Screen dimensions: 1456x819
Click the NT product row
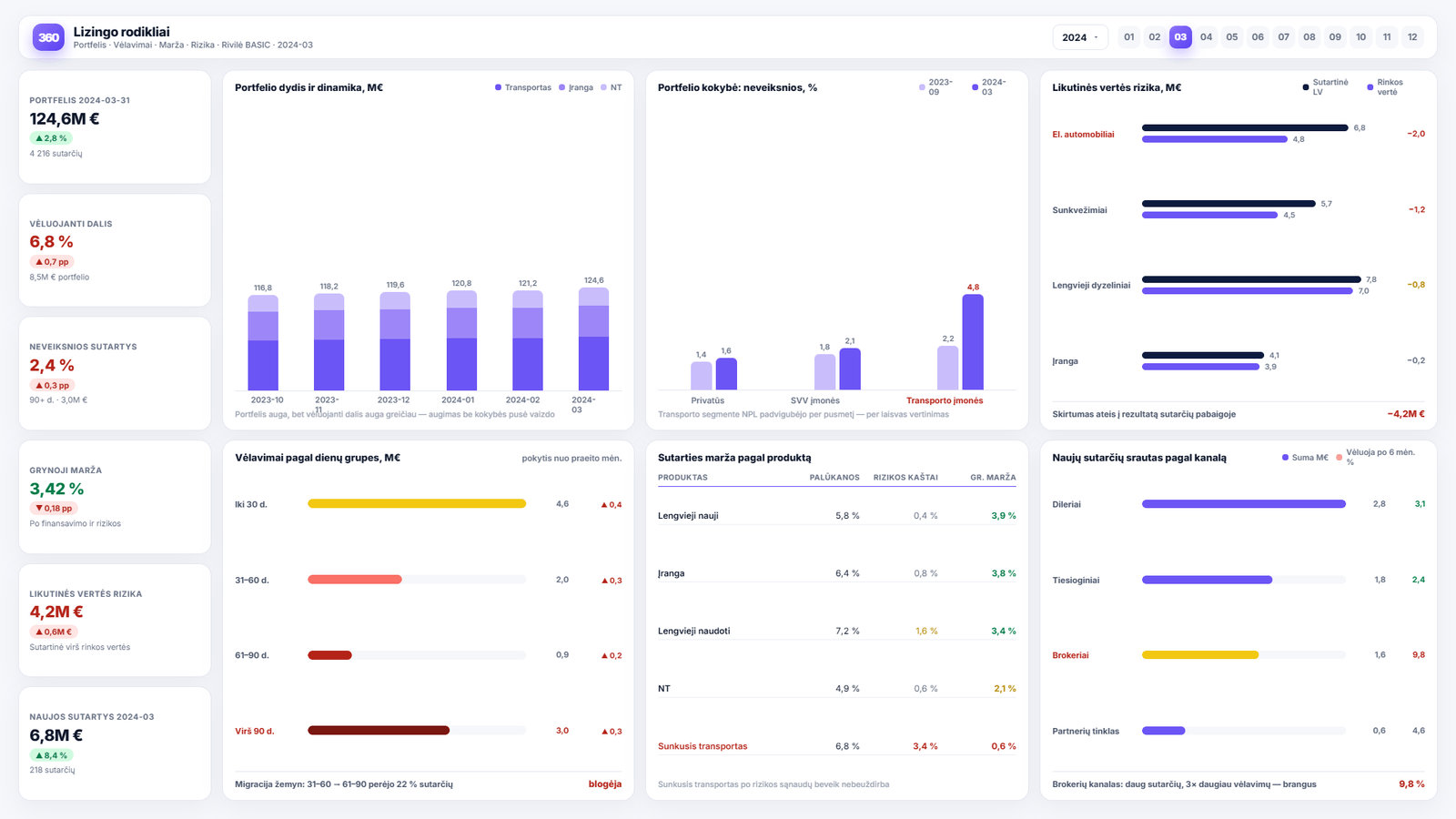coord(837,689)
